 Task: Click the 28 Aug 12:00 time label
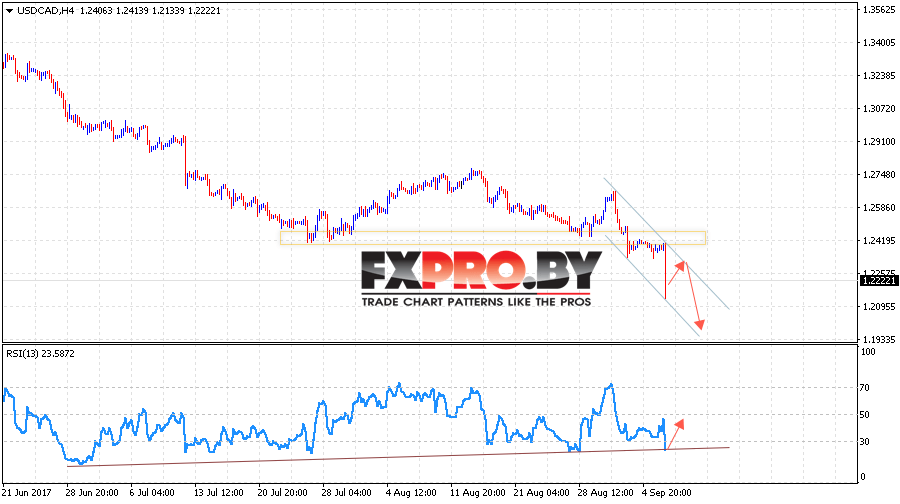tap(605, 493)
